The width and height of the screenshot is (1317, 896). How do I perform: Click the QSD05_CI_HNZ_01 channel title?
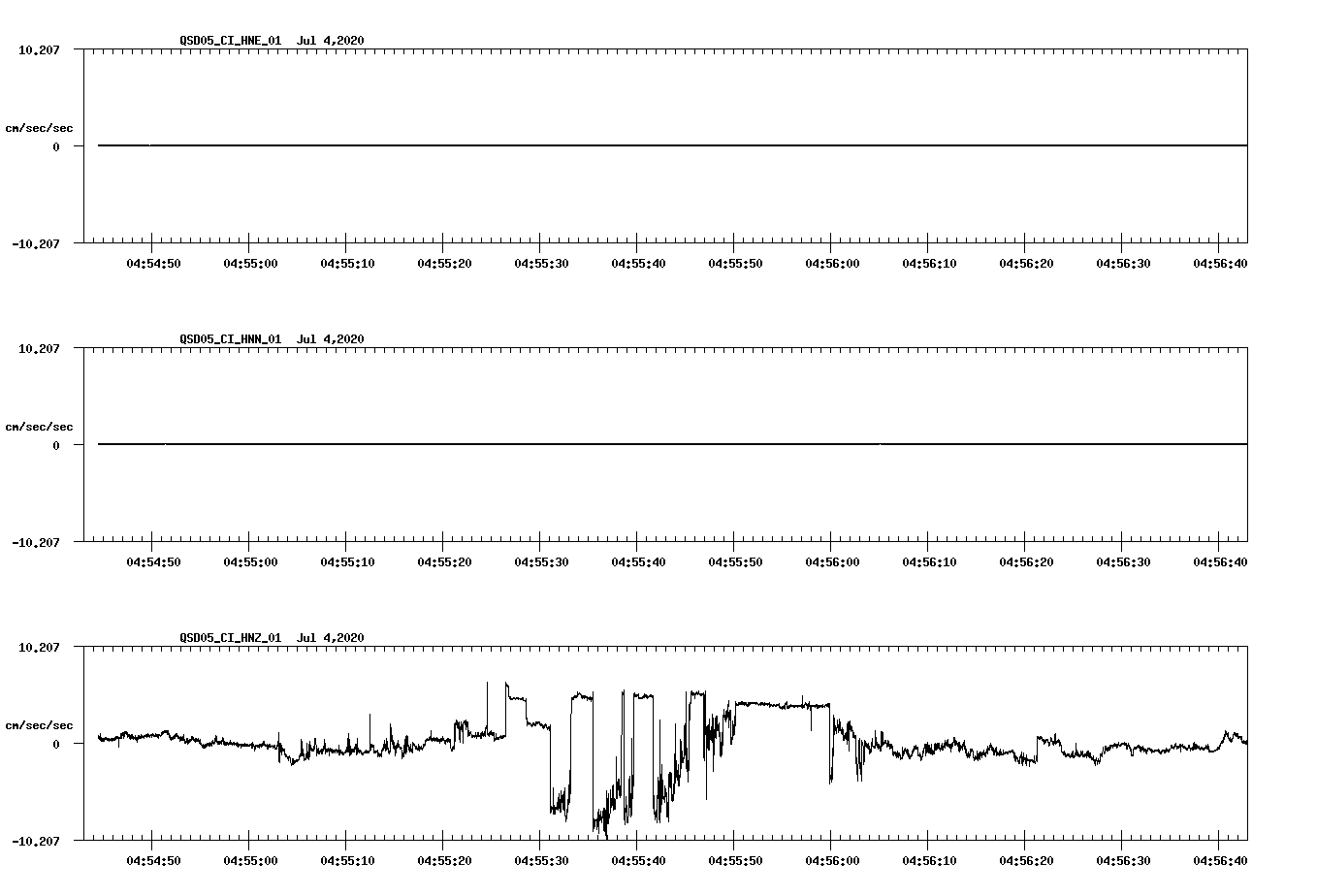(231, 637)
